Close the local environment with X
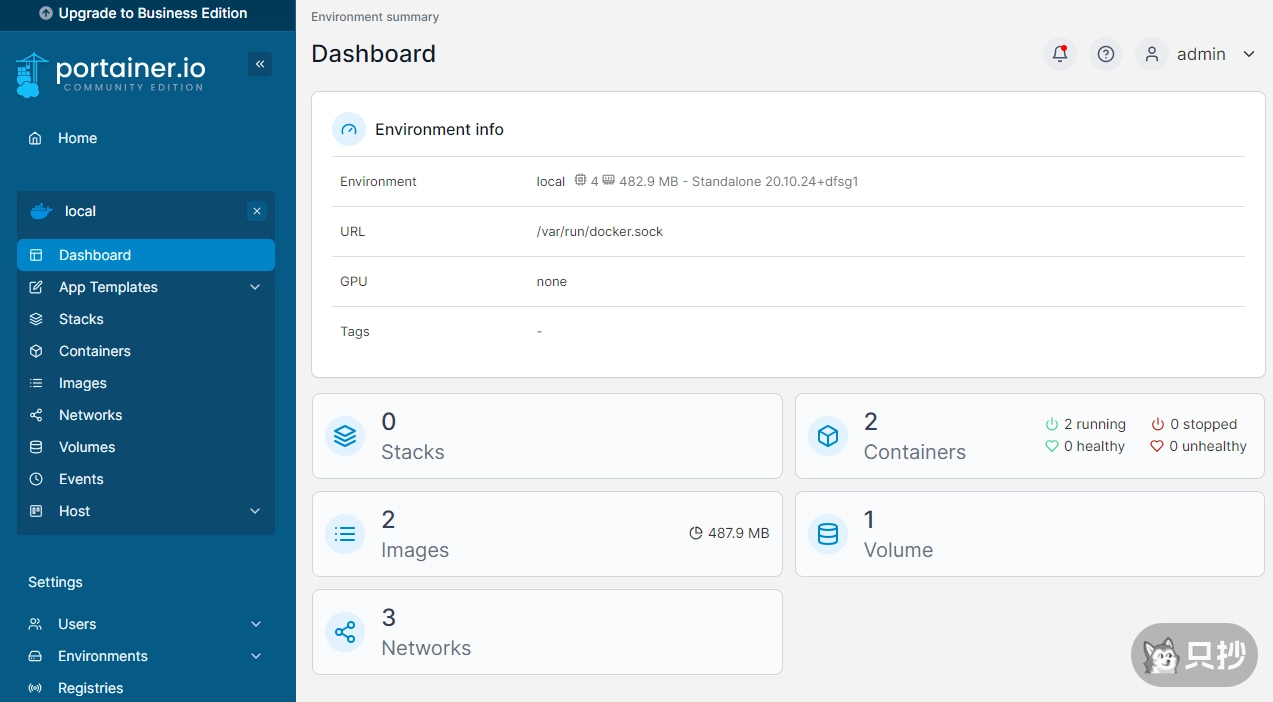The height and width of the screenshot is (702, 1273). (x=257, y=211)
